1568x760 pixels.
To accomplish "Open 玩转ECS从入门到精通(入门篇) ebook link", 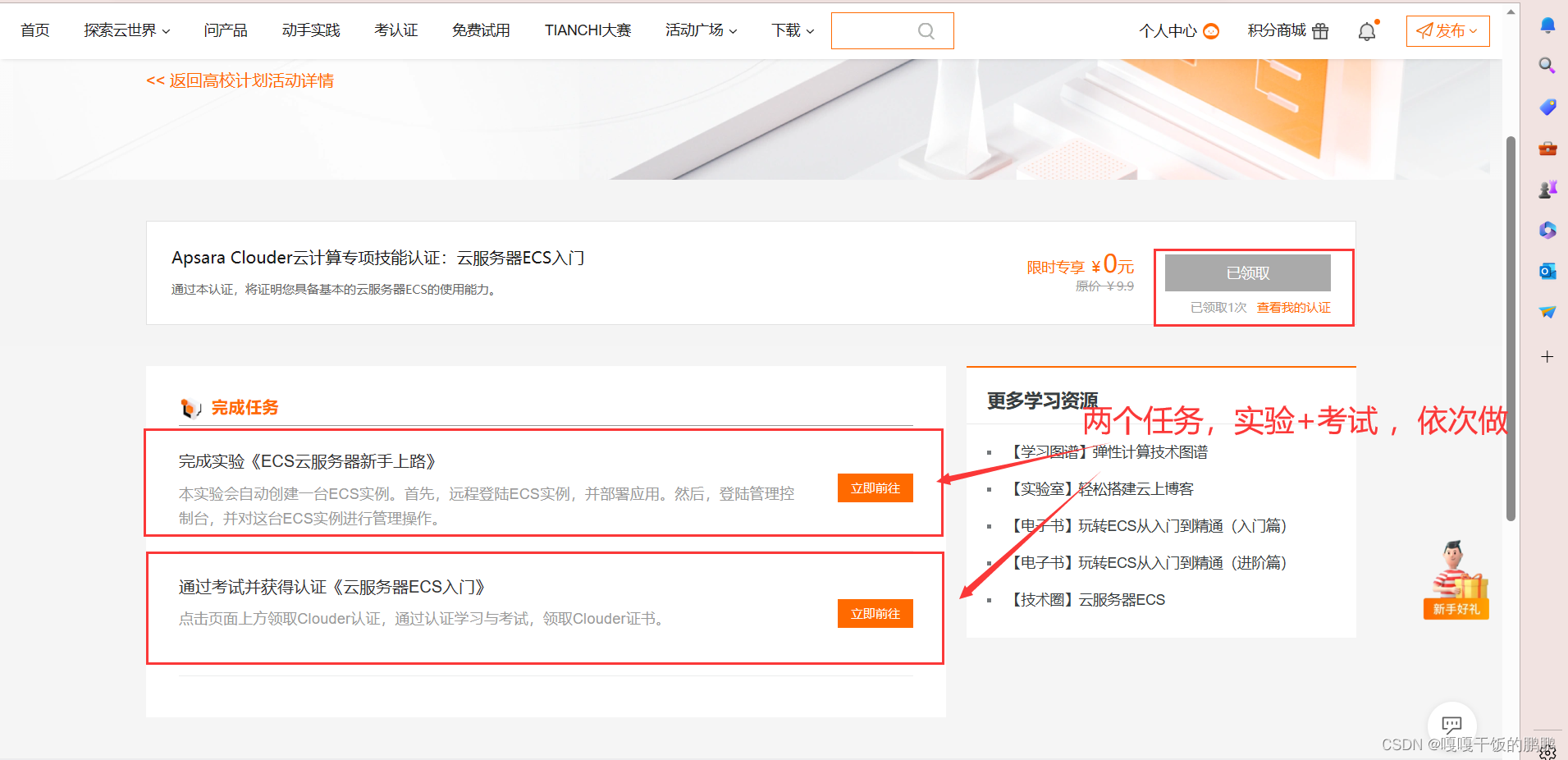I will 1149,526.
